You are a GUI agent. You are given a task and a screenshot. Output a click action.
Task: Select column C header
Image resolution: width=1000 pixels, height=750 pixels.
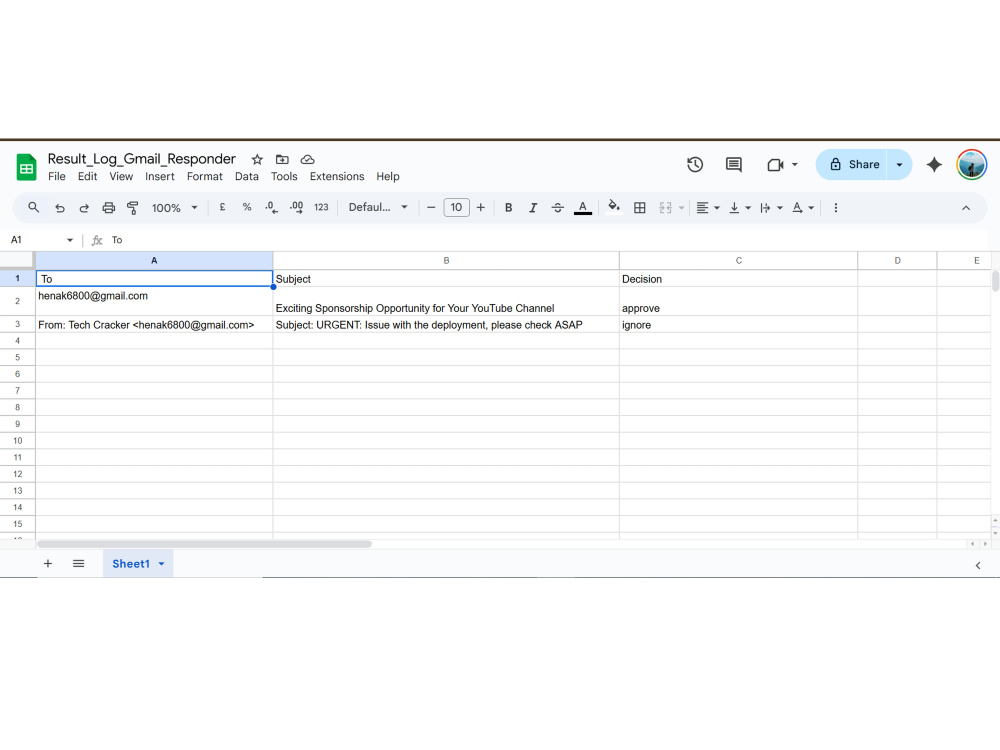click(739, 260)
